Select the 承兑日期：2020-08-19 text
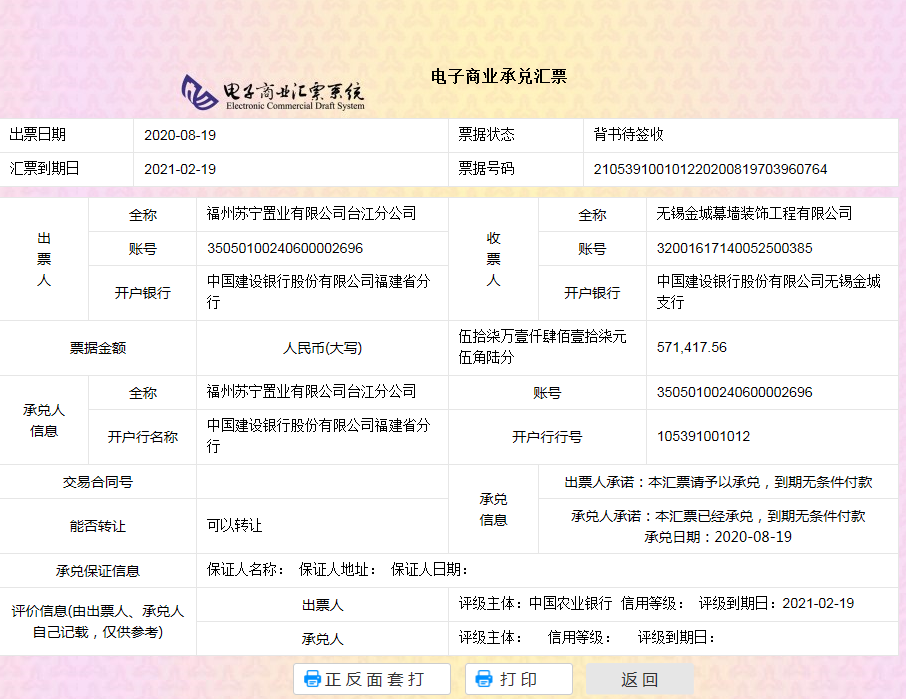Image resolution: width=906 pixels, height=699 pixels. 718,537
